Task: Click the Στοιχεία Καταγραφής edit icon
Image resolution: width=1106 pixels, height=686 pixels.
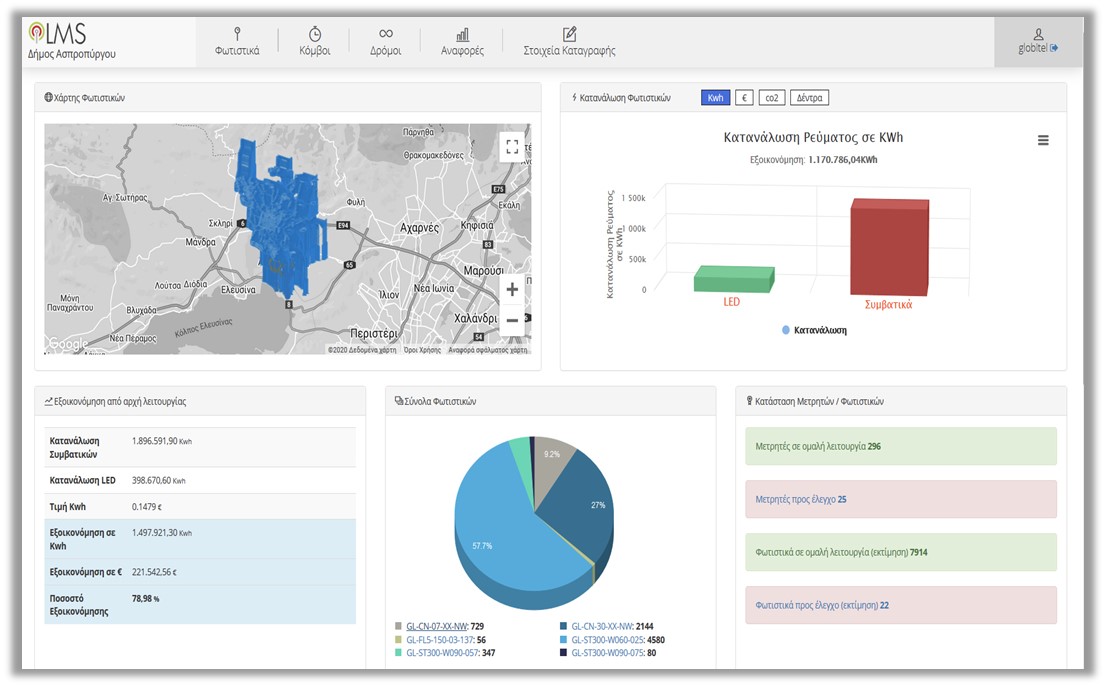Action: point(569,34)
